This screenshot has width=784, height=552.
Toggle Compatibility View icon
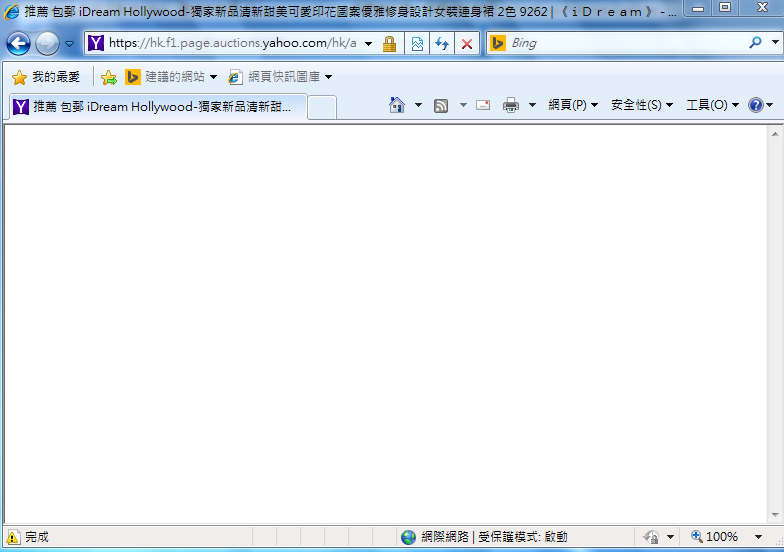(417, 44)
